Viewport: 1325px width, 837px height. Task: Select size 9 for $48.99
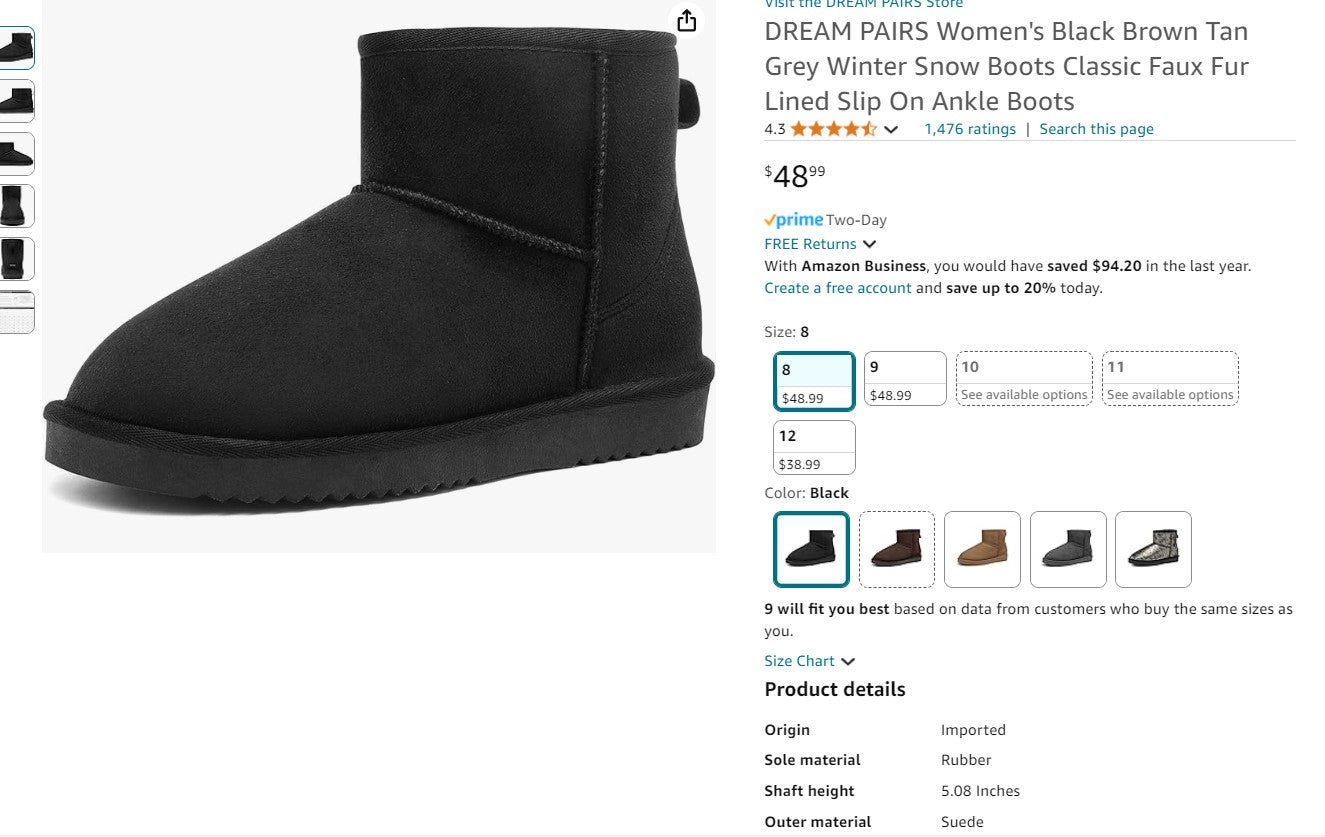pyautogui.click(x=904, y=378)
